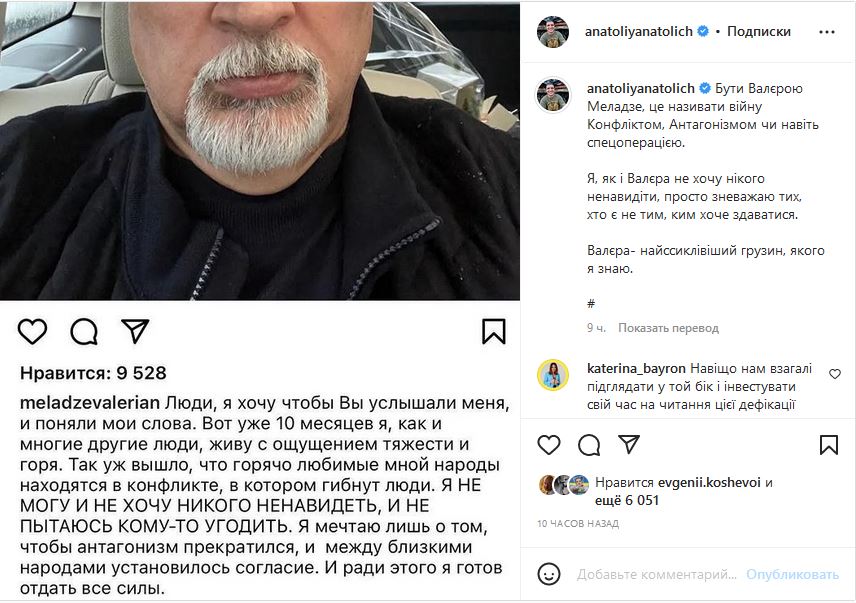Click the Опубликовать button
This screenshot has width=856, height=603.
pos(792,575)
